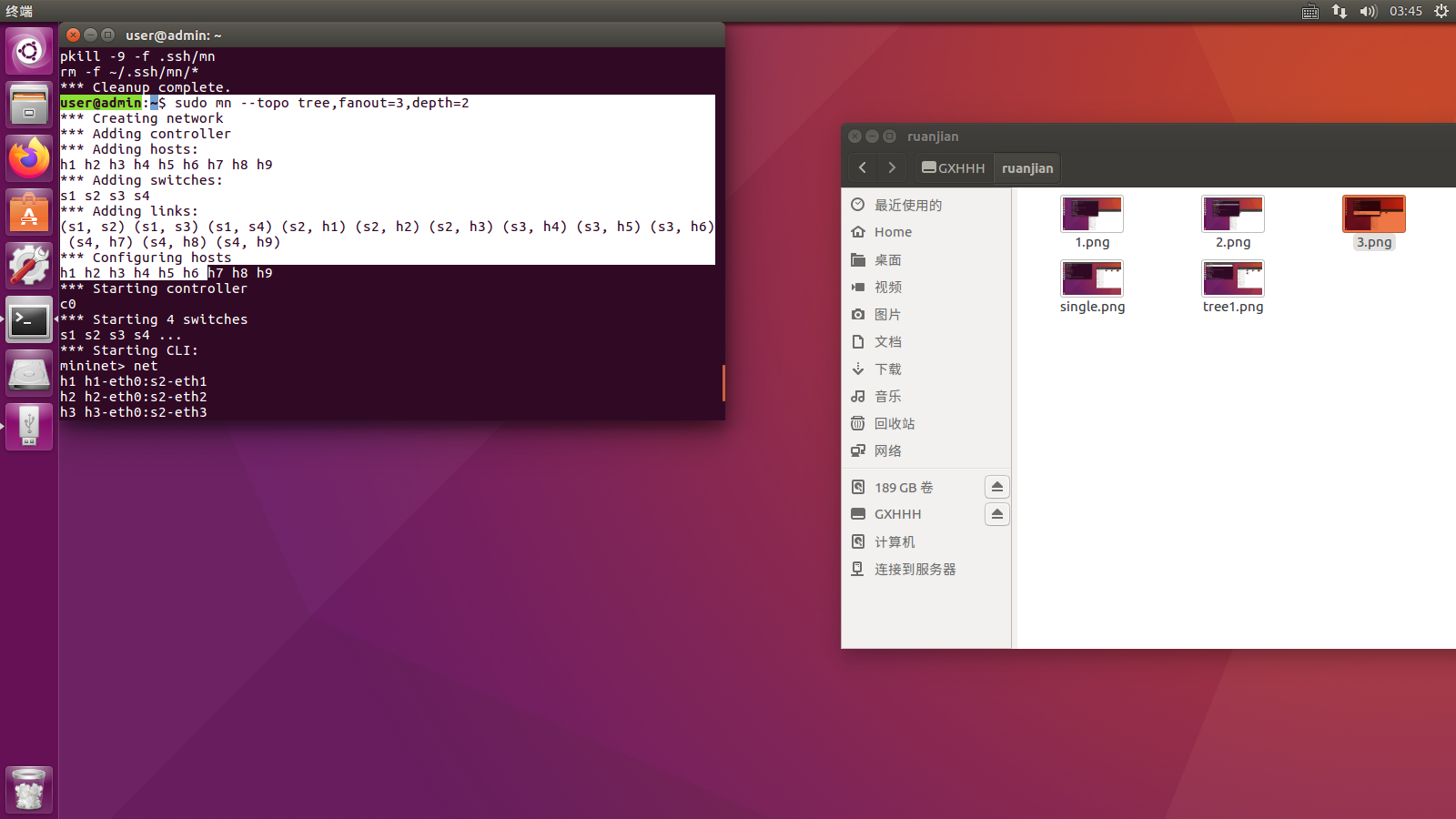Click the terminal scrollbar handle
This screenshot has width=1456, height=819.
tap(723, 383)
